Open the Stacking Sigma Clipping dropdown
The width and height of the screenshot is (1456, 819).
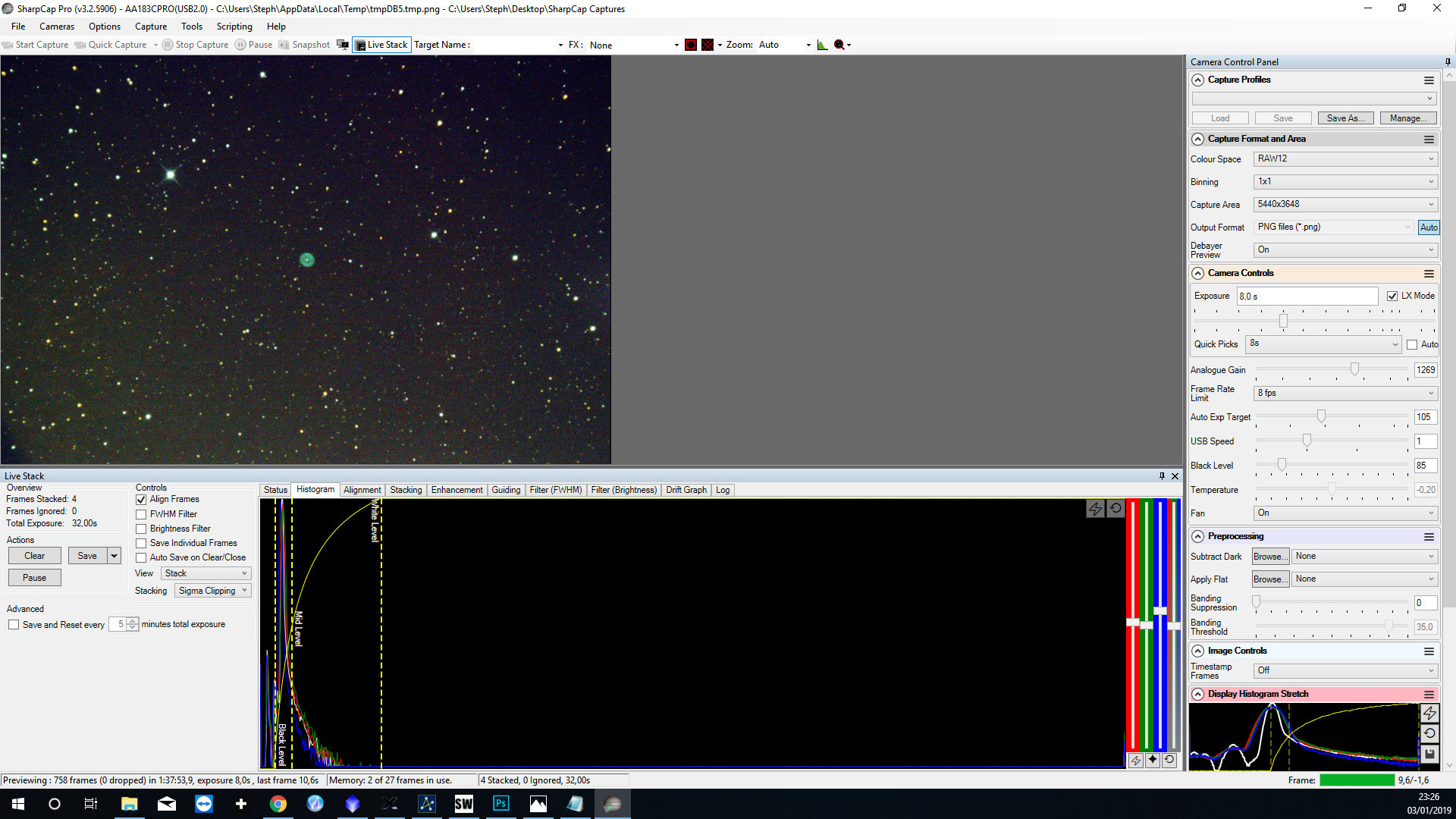[x=213, y=591]
